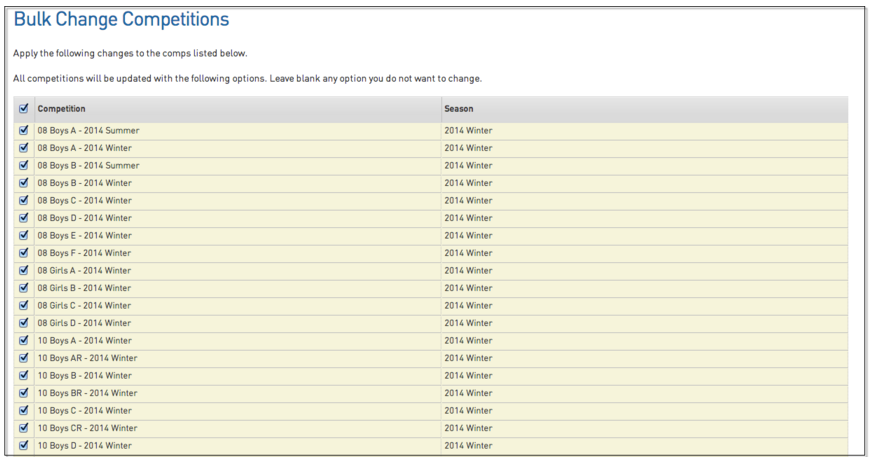Uncheck 10 Boys A - 2014 Winter checkbox

[23, 340]
